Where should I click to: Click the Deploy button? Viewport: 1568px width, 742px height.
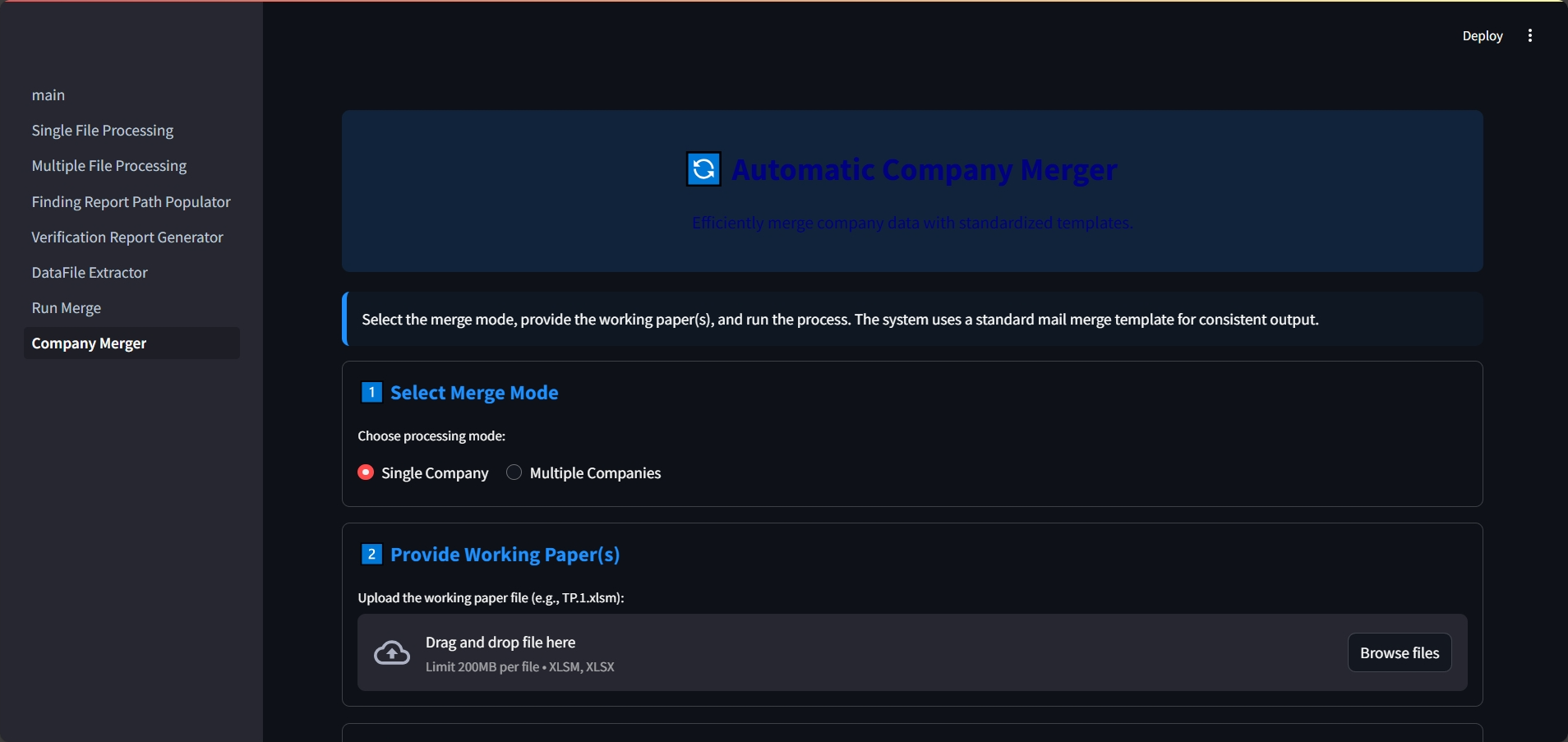click(x=1482, y=35)
